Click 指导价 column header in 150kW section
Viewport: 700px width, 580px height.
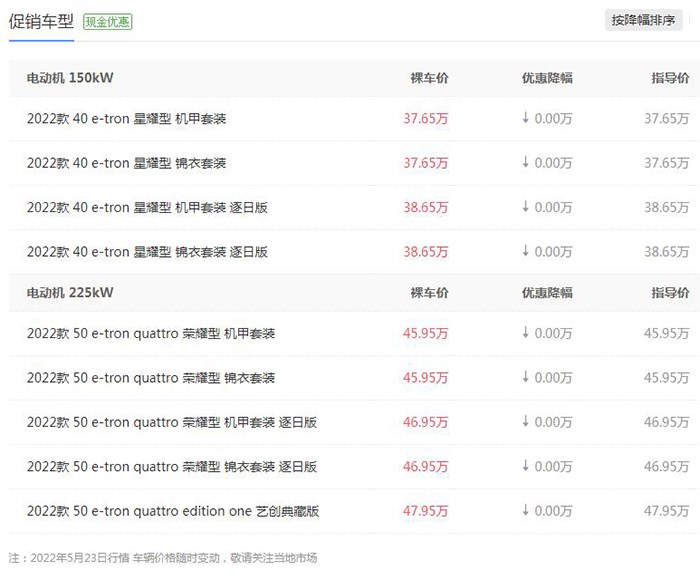click(670, 78)
